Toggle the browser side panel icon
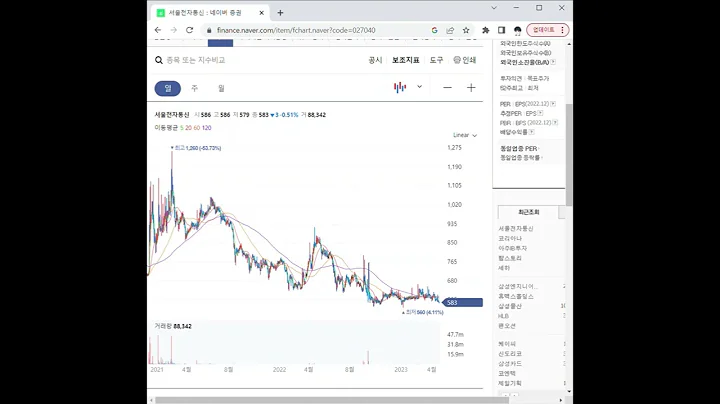 [x=501, y=30]
